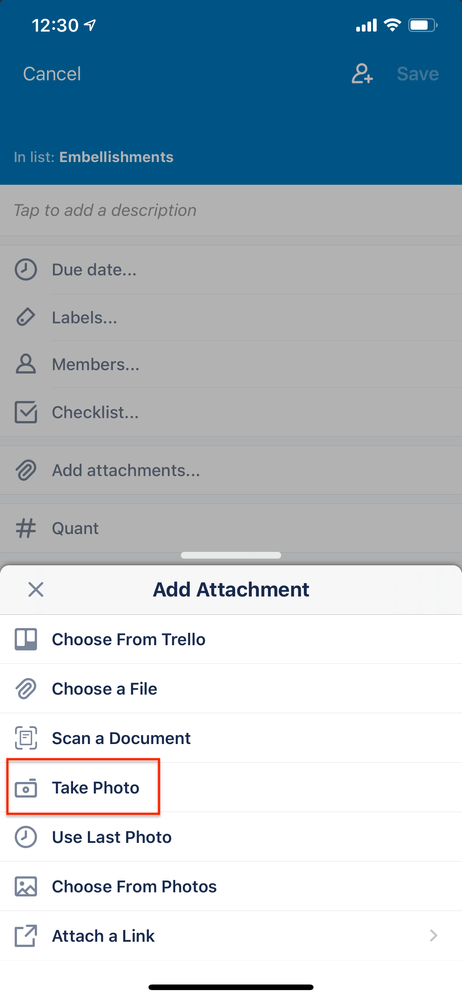Viewport: 462px width, 999px height.
Task: Tap the Trello board icon
Action: [25, 639]
